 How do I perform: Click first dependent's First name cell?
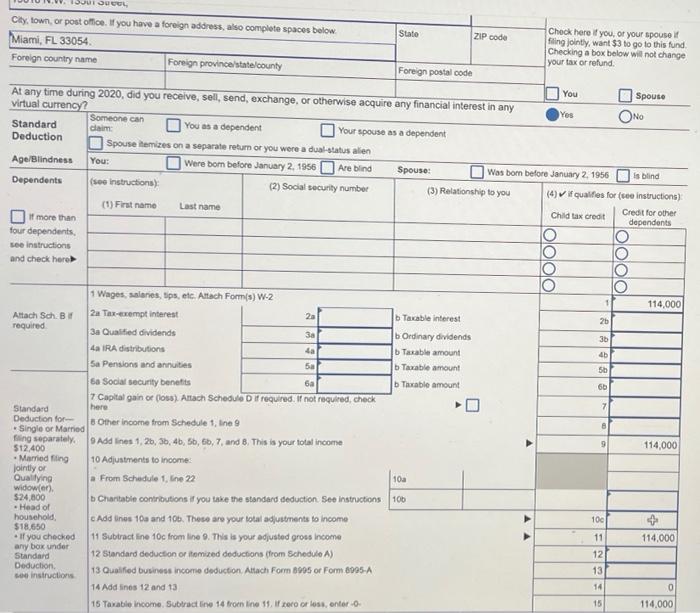click(x=126, y=225)
